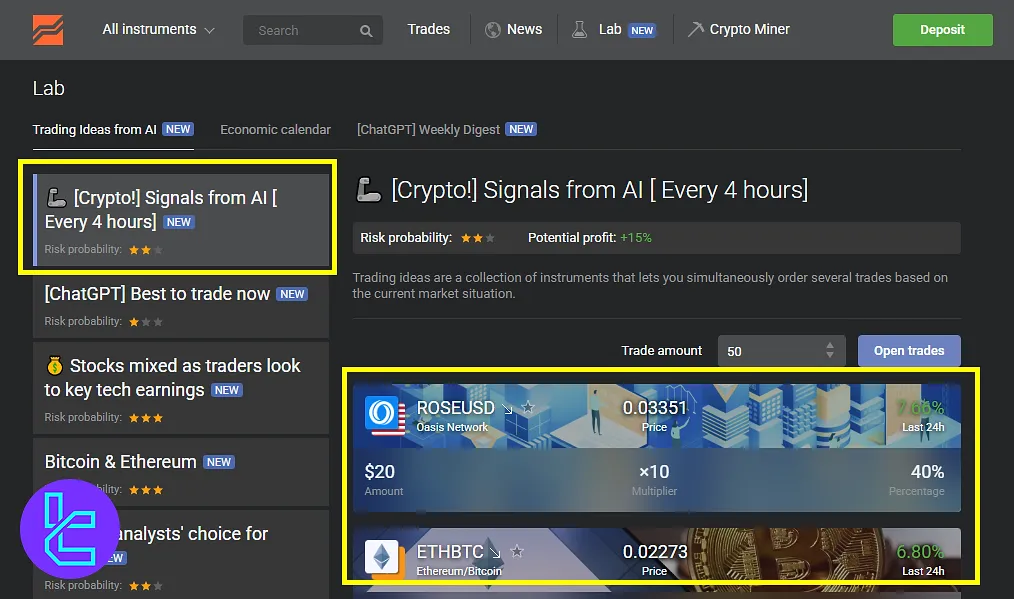Image resolution: width=1014 pixels, height=599 pixels.
Task: Click the down arrow next to ROSEUSD
Action: [x=508, y=409]
